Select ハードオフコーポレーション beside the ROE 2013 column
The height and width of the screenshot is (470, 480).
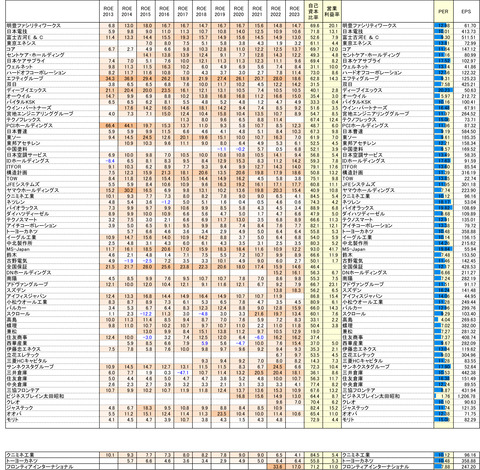coord(36,73)
